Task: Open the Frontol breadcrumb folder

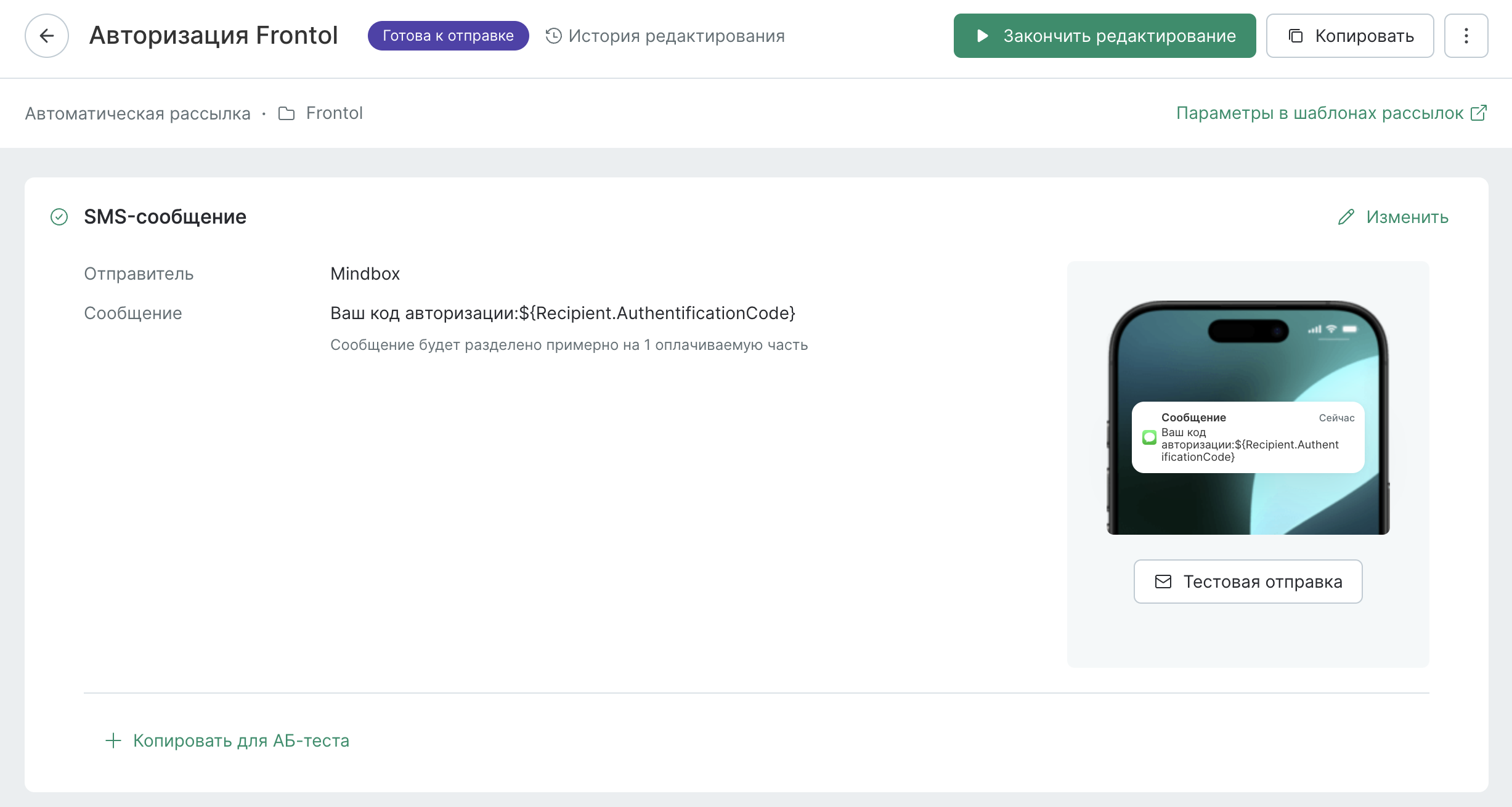Action: coord(334,113)
